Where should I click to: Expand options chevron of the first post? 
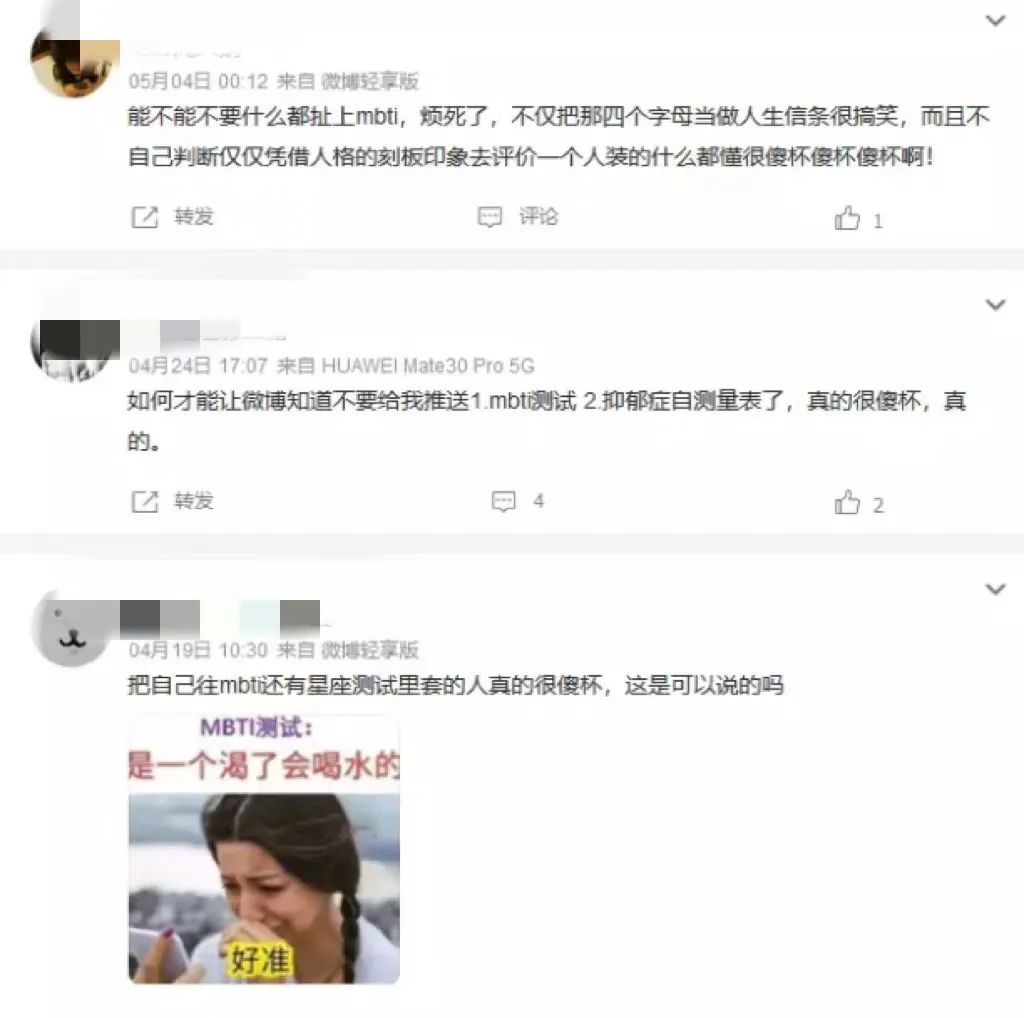(x=995, y=20)
